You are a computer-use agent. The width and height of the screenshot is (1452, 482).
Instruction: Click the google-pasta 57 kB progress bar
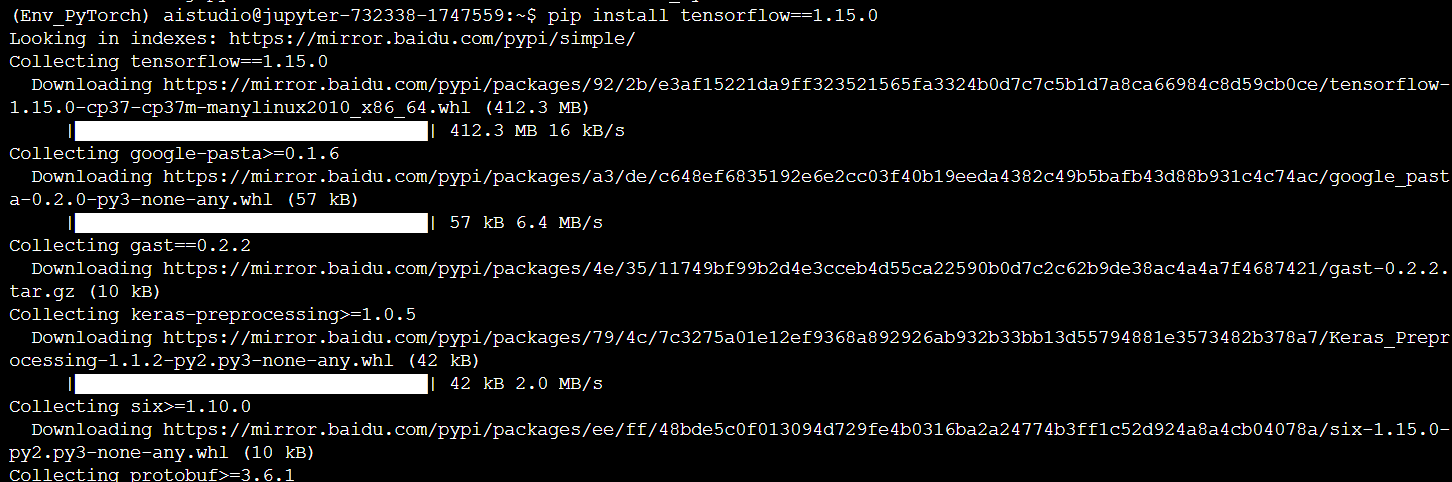tap(252, 223)
